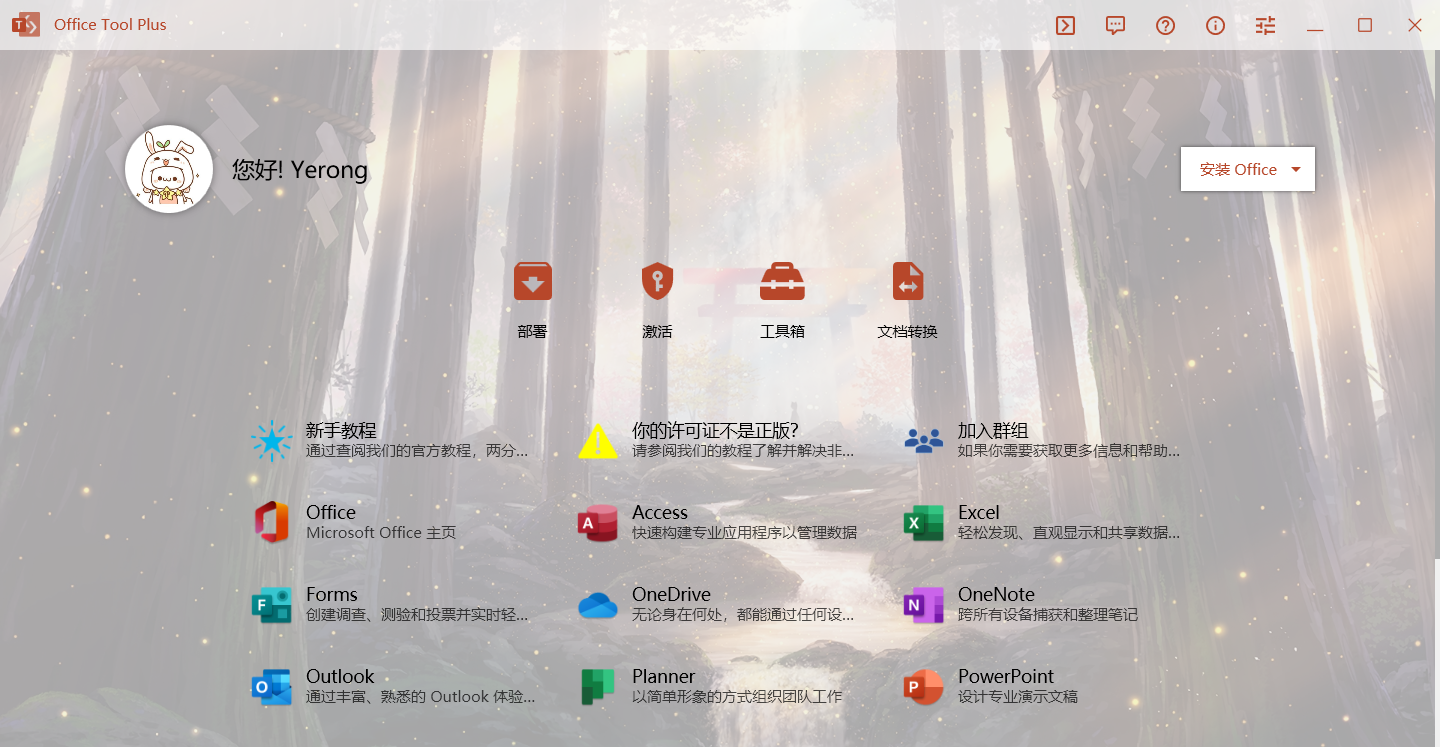The height and width of the screenshot is (747, 1440).
Task: Click the 激活 (Activate) shield icon
Action: pos(657,282)
